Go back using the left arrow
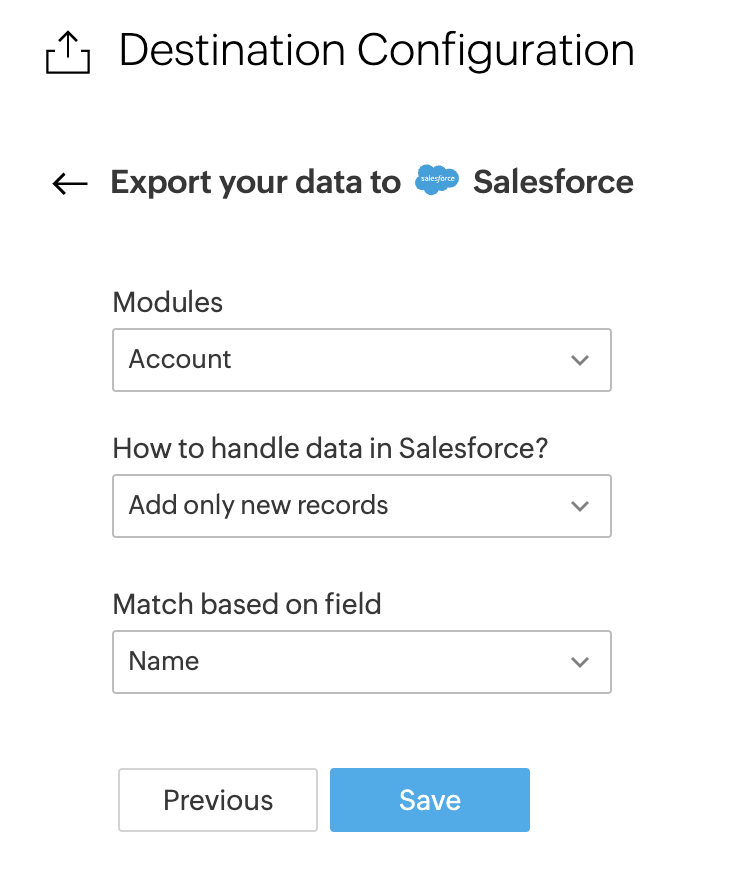Screen dimensions: 736x896 coord(70,183)
